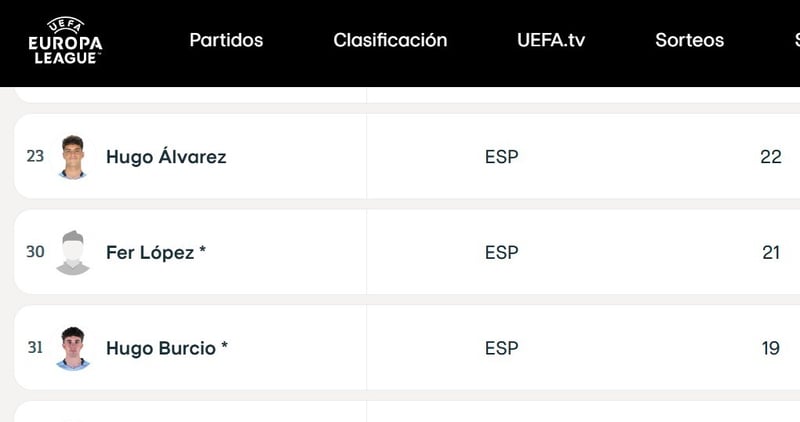Select the Sorteos navigation item

pos(689,40)
